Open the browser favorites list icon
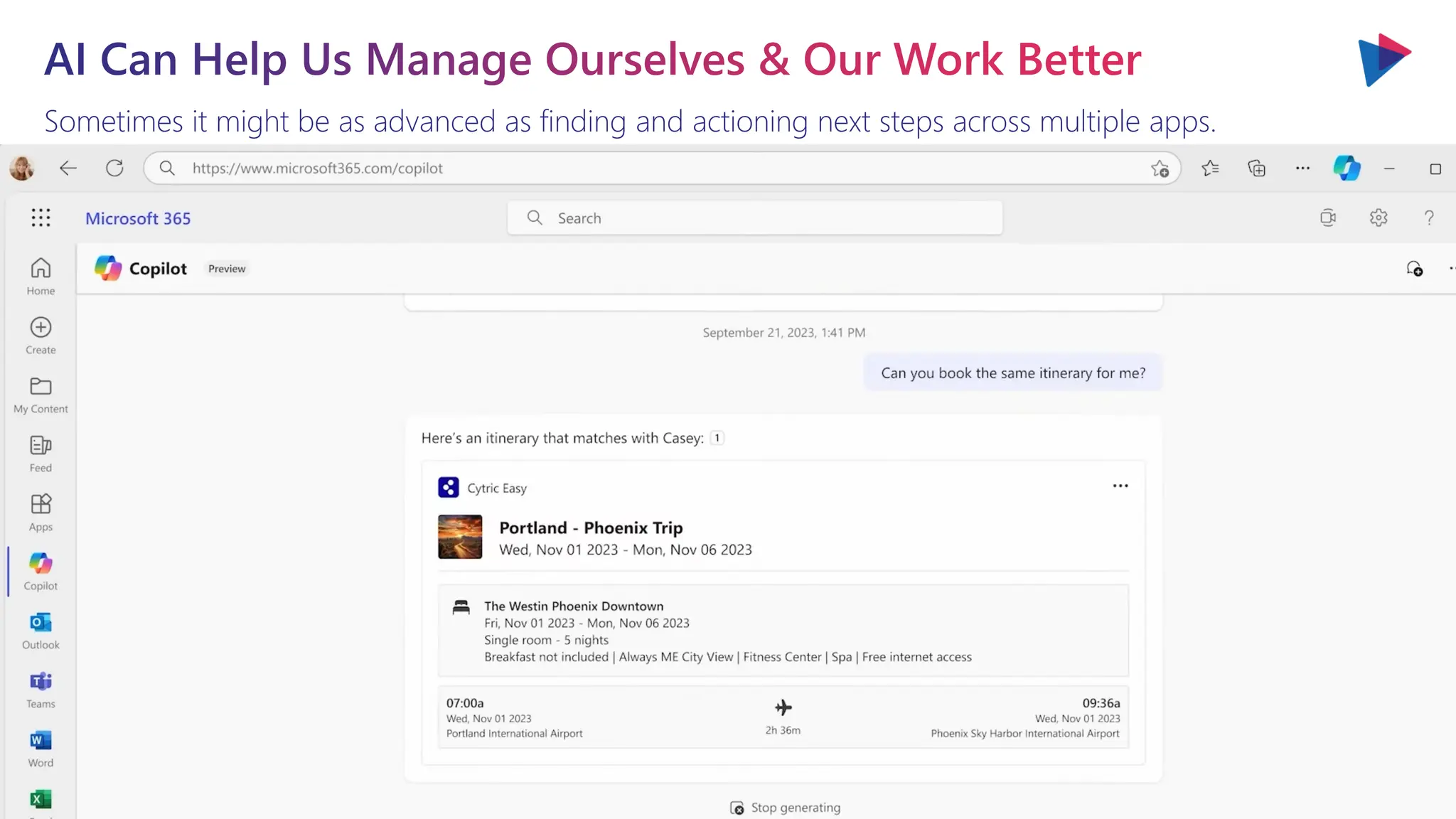The width and height of the screenshot is (1456, 819). click(1210, 168)
